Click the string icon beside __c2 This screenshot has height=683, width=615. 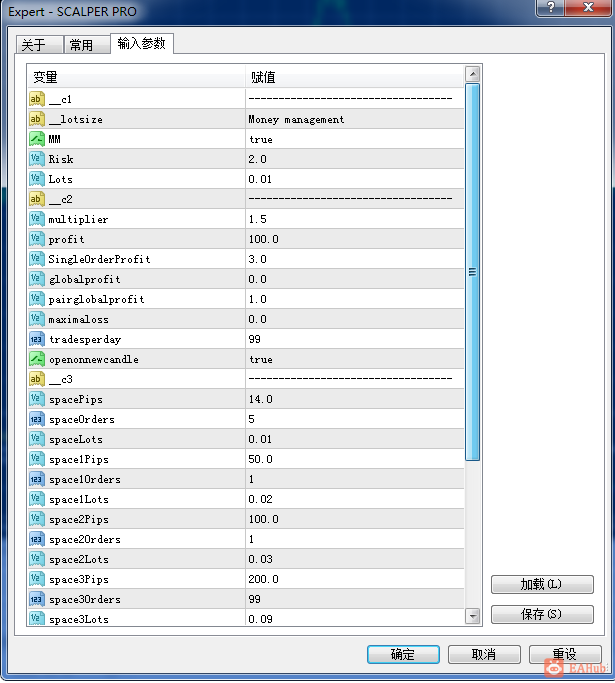pos(37,199)
